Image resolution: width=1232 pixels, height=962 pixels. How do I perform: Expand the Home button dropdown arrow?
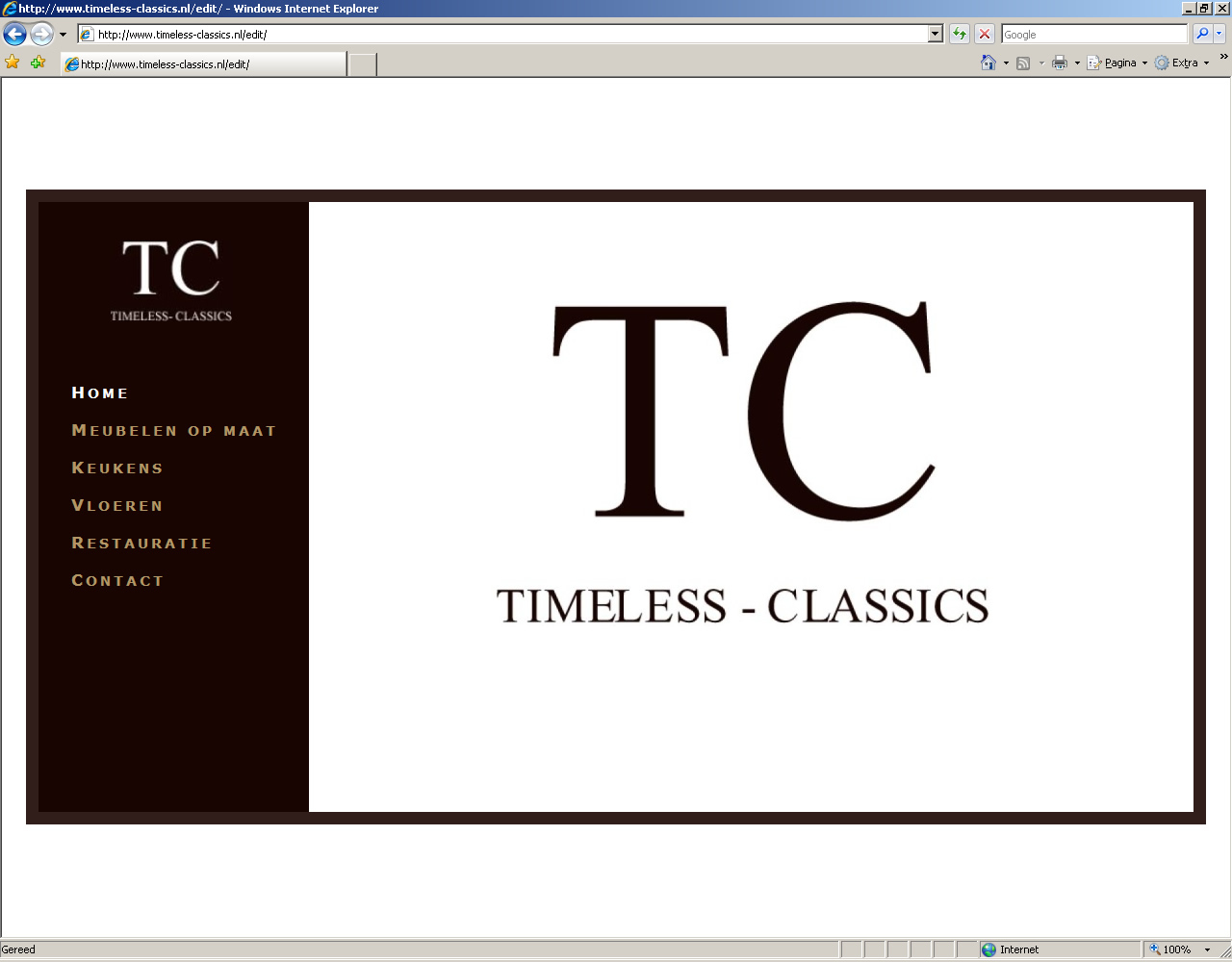point(1006,63)
